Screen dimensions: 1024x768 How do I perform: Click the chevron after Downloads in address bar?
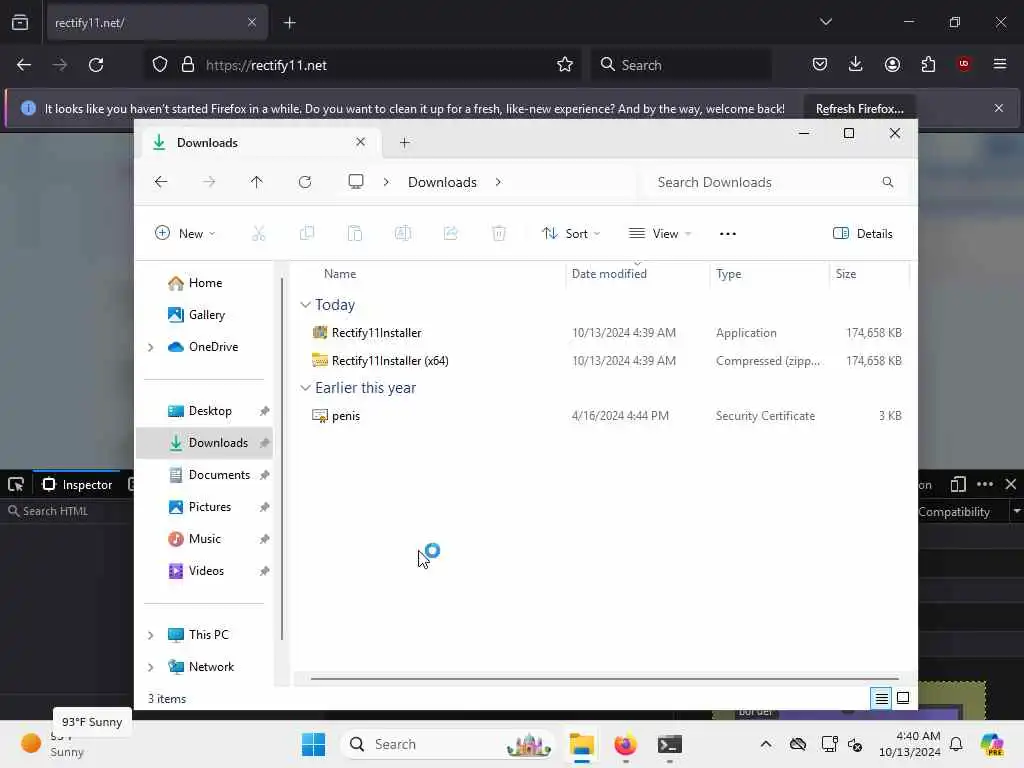pyautogui.click(x=498, y=182)
